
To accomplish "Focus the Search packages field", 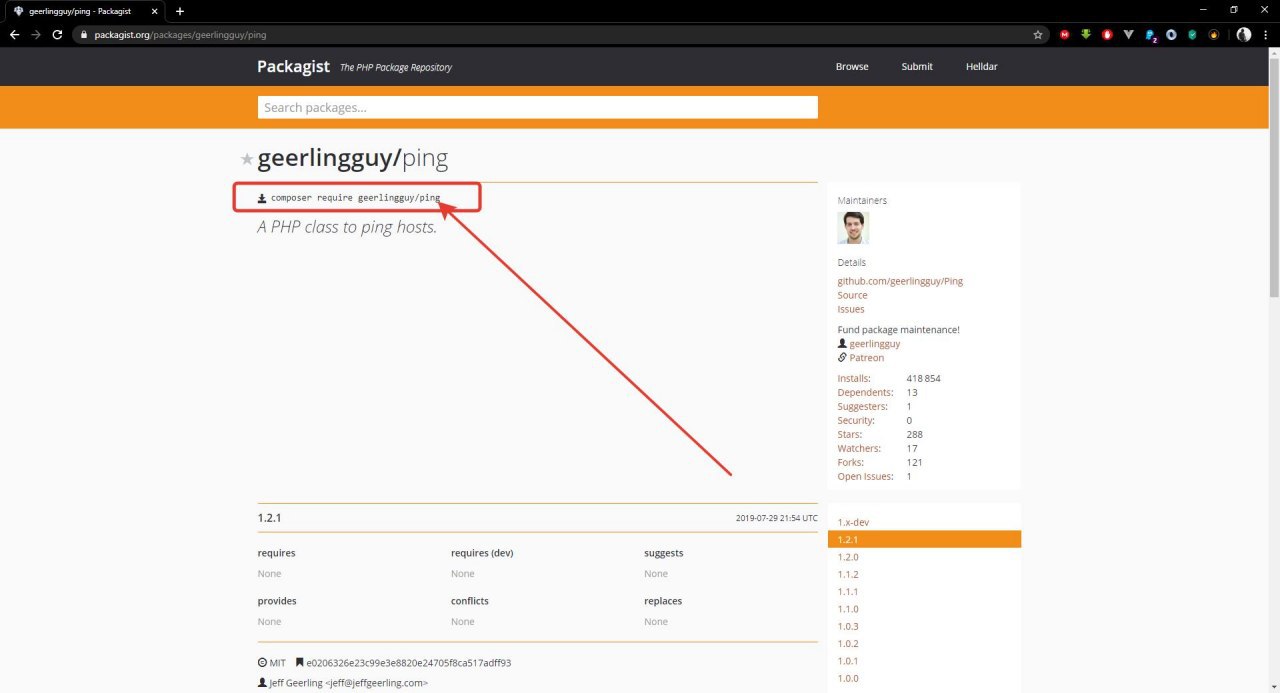I will (538, 107).
